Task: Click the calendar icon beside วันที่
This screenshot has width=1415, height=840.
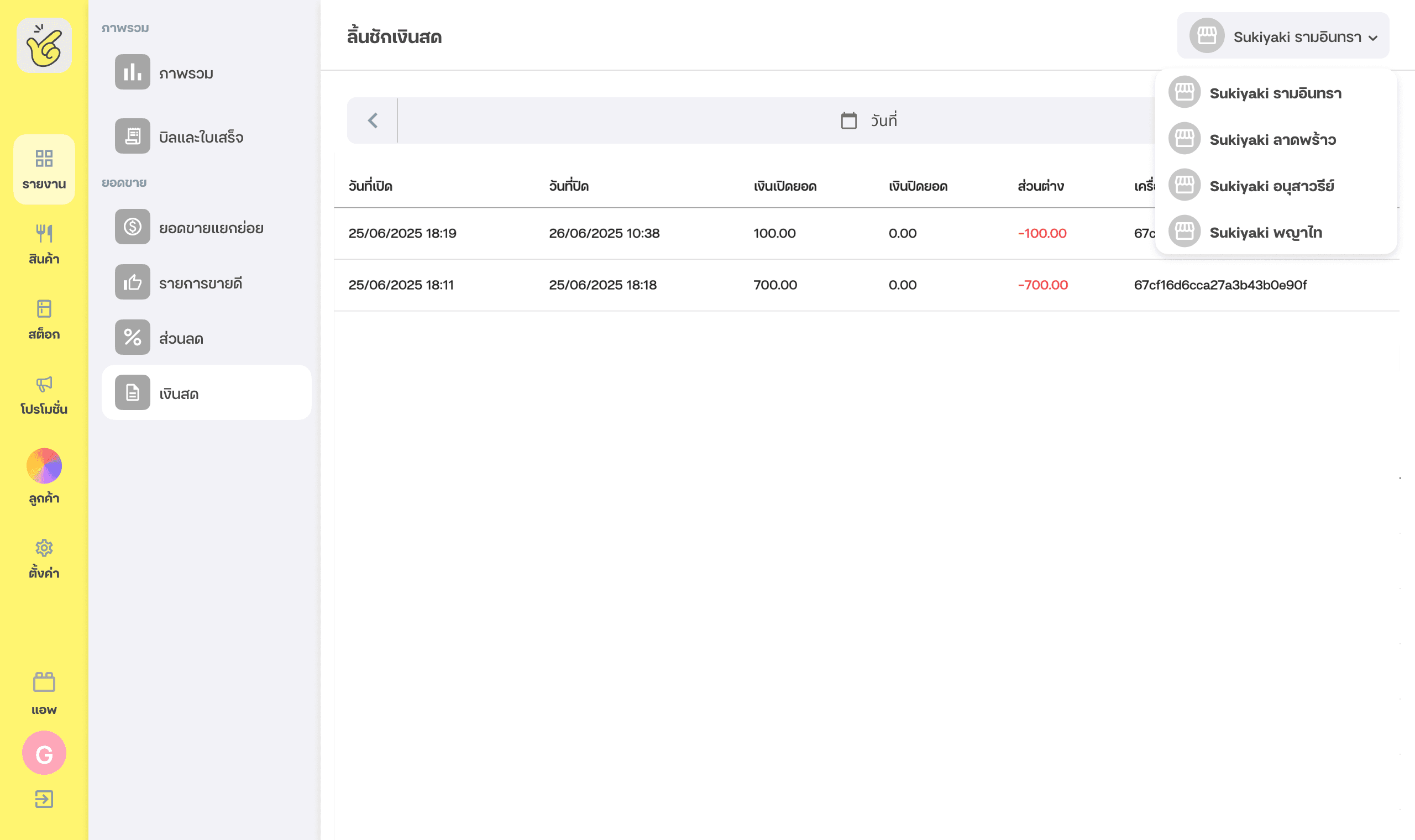Action: tap(848, 120)
